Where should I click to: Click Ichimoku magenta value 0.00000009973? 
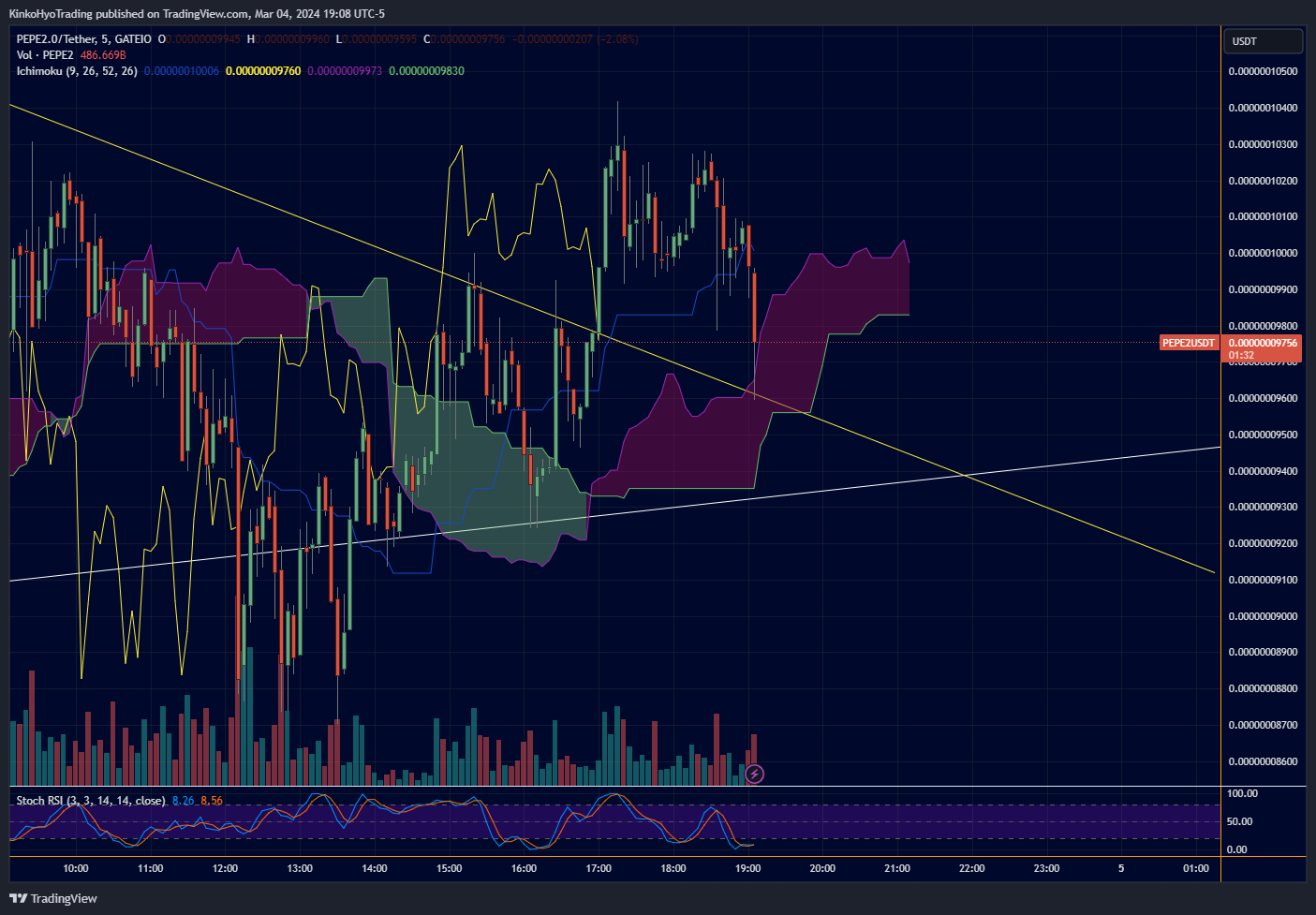[x=345, y=71]
